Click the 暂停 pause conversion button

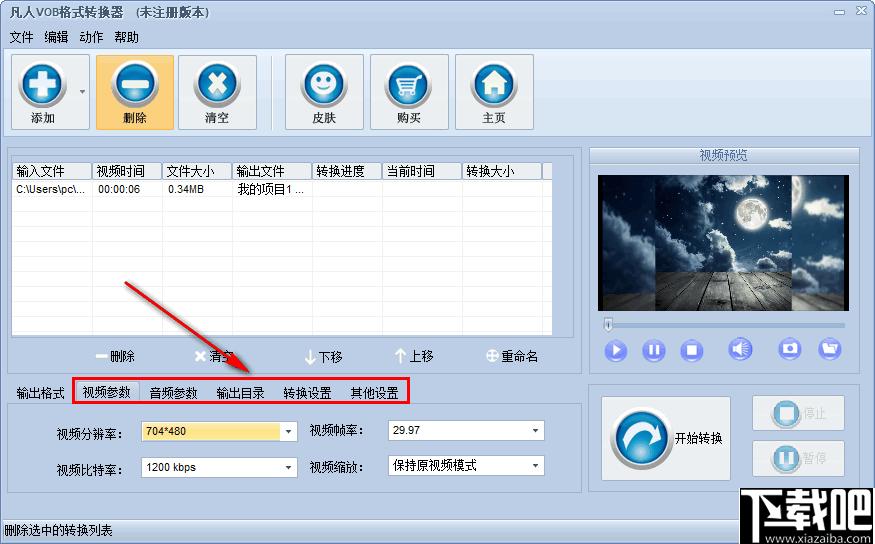pyautogui.click(x=798, y=458)
